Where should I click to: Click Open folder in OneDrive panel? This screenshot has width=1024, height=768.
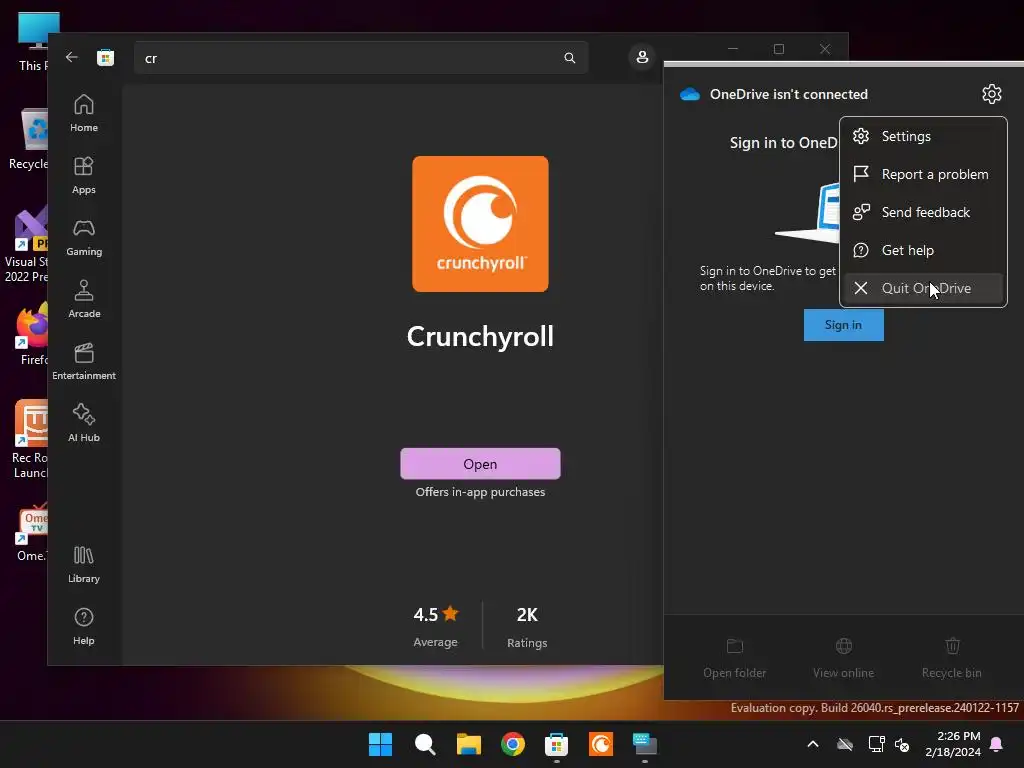point(735,658)
